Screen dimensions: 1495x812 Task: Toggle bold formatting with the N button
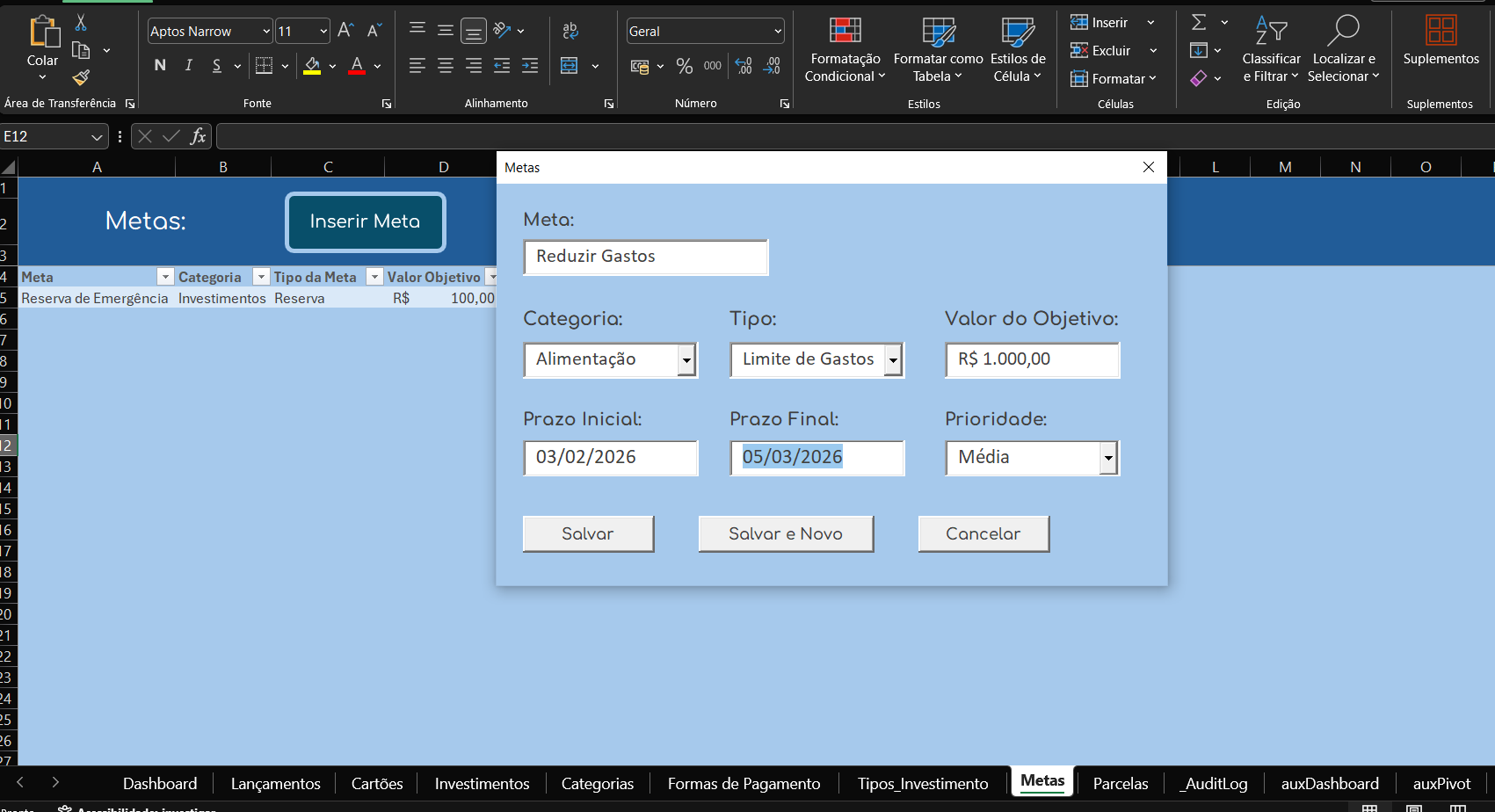point(160,65)
